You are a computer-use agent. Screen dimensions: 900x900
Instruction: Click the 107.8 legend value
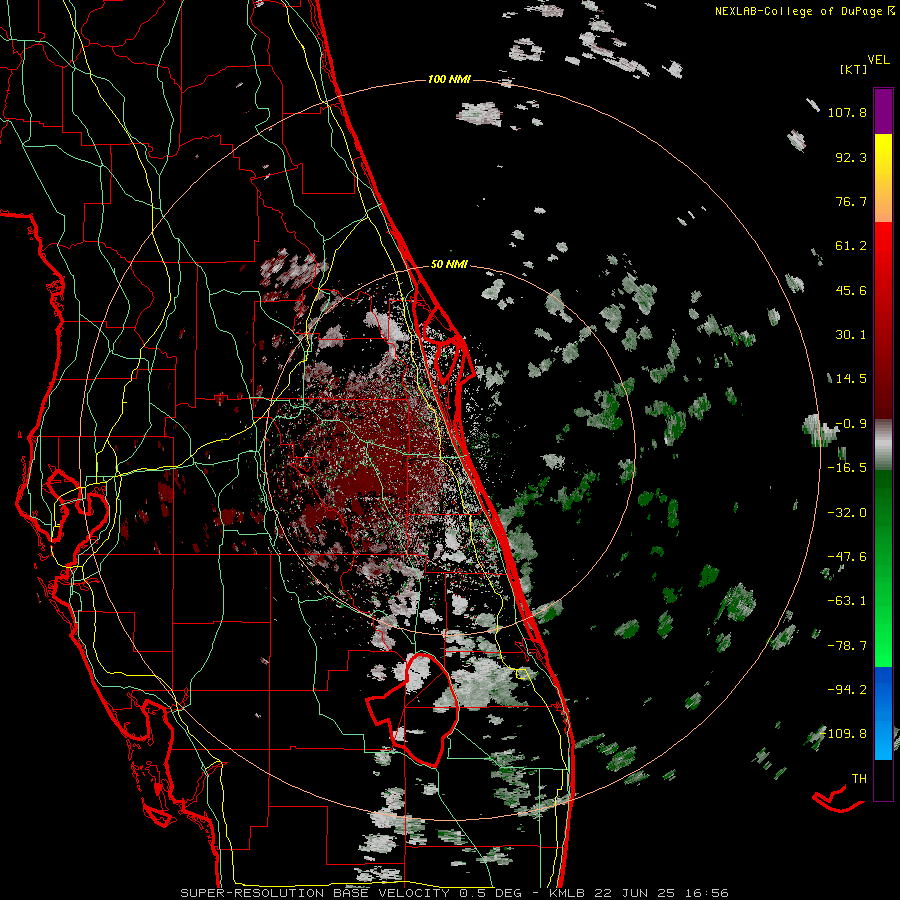tap(847, 112)
